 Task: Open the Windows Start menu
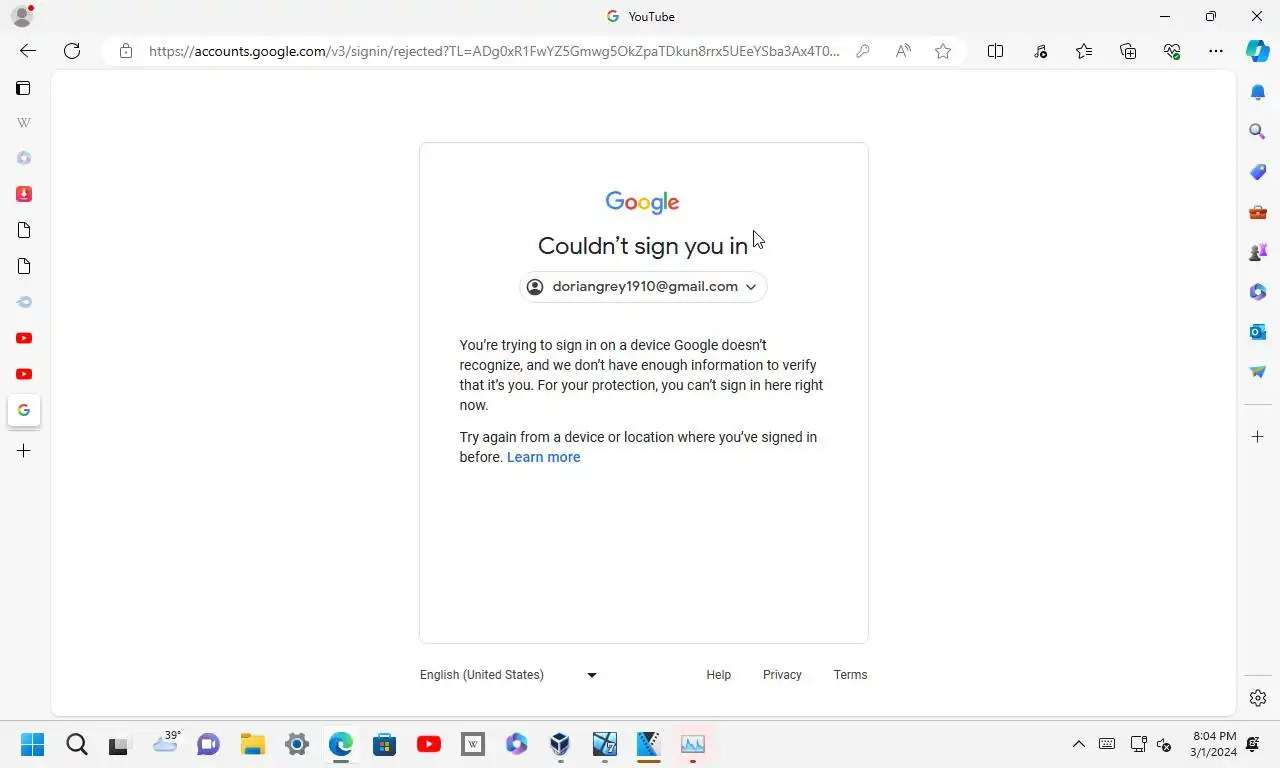coord(33,744)
